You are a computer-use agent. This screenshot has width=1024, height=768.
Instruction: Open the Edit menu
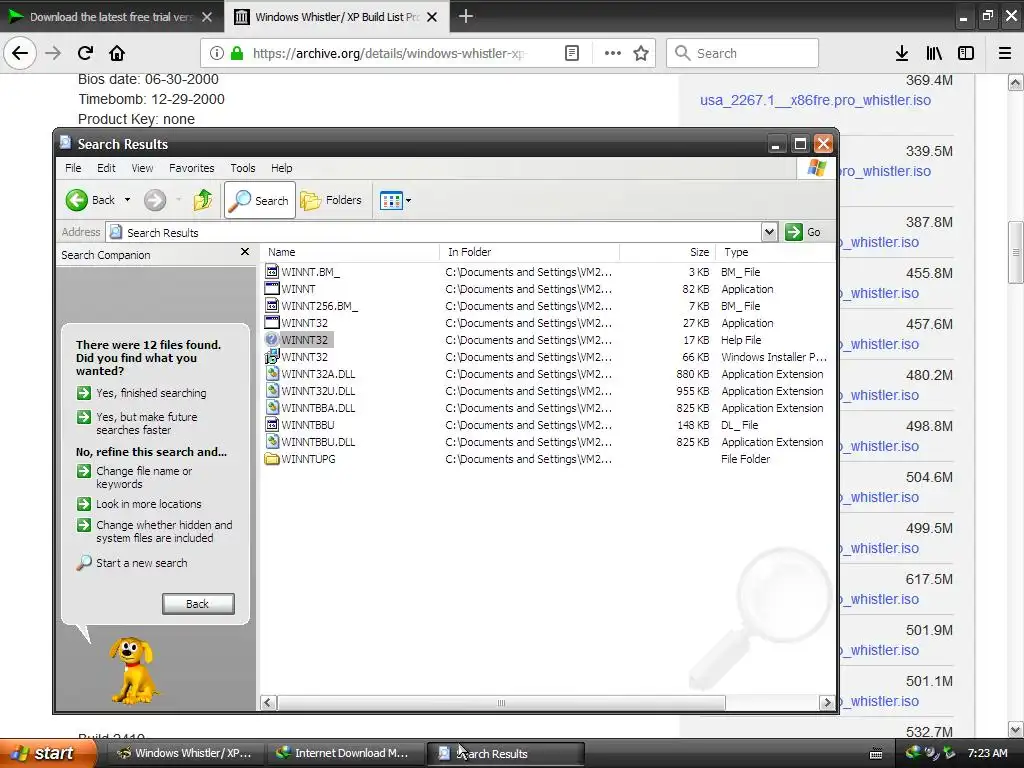106,168
